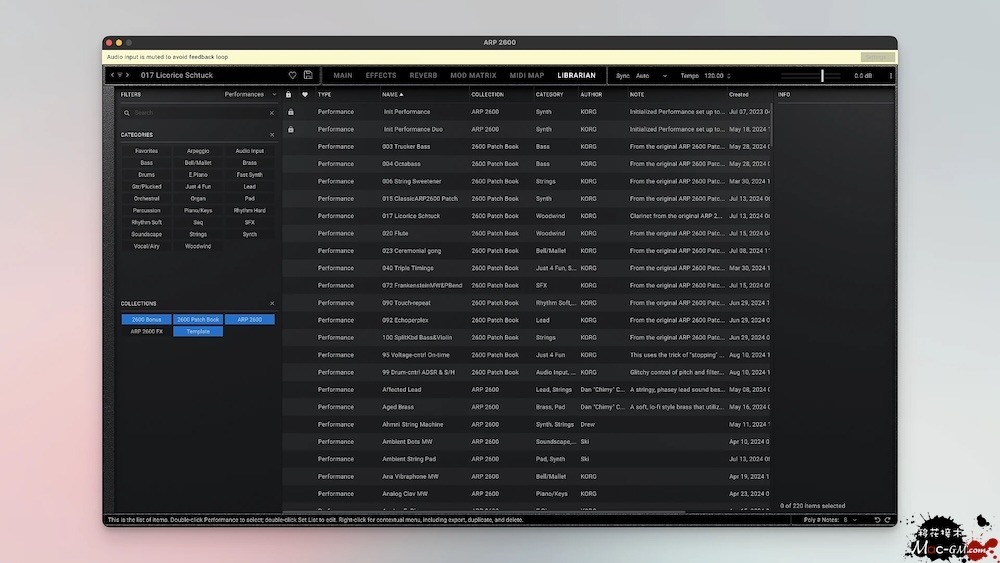Deselect the ARP 2600 collection filter
This screenshot has width=1000, height=563.
coord(249,319)
